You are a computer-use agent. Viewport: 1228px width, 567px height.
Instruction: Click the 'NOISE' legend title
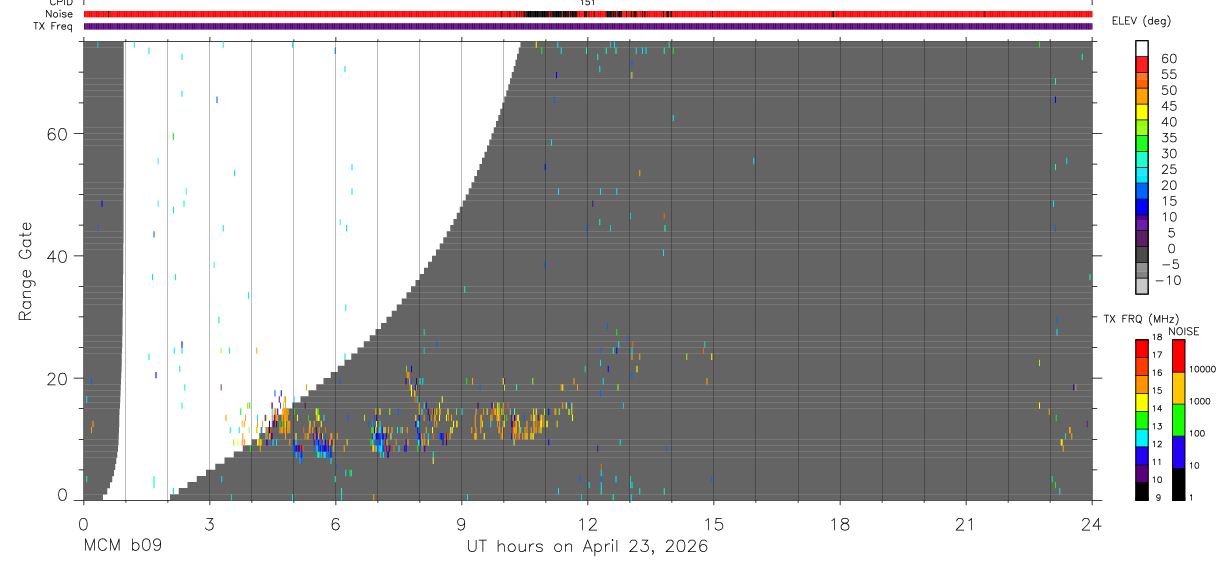coord(1185,331)
